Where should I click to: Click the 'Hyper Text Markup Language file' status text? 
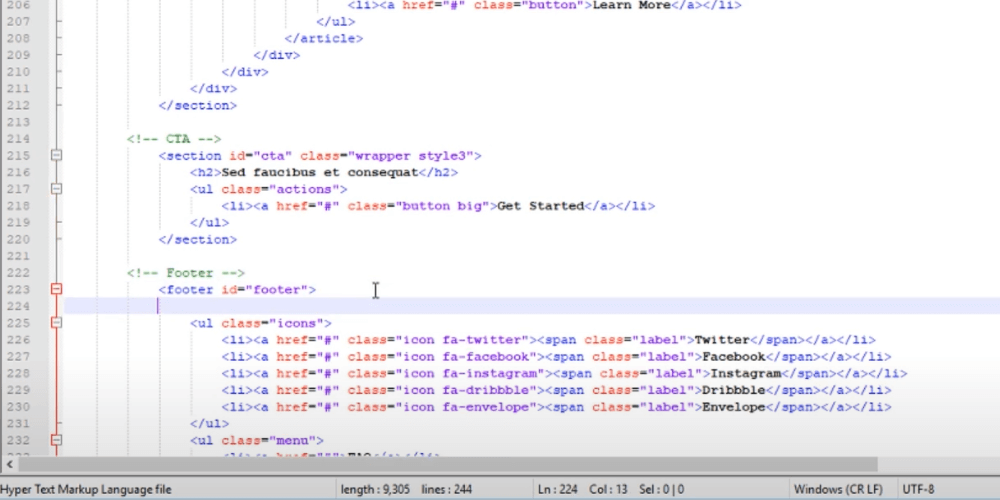coord(86,490)
